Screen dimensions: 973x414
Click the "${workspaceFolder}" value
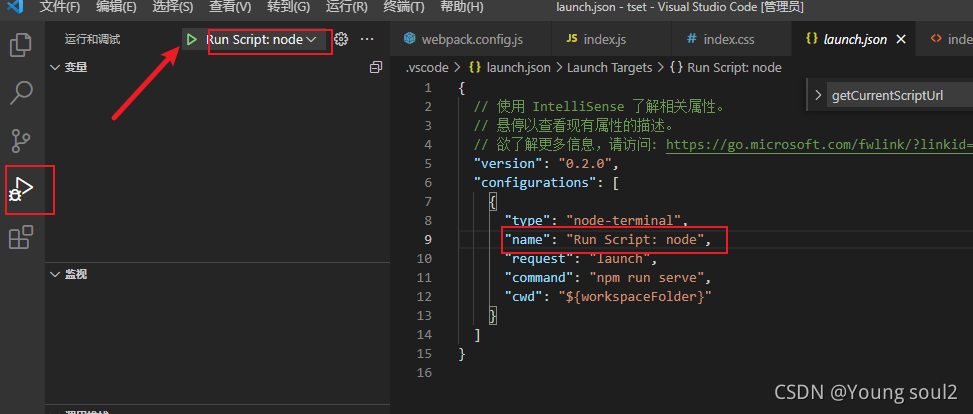coord(634,297)
